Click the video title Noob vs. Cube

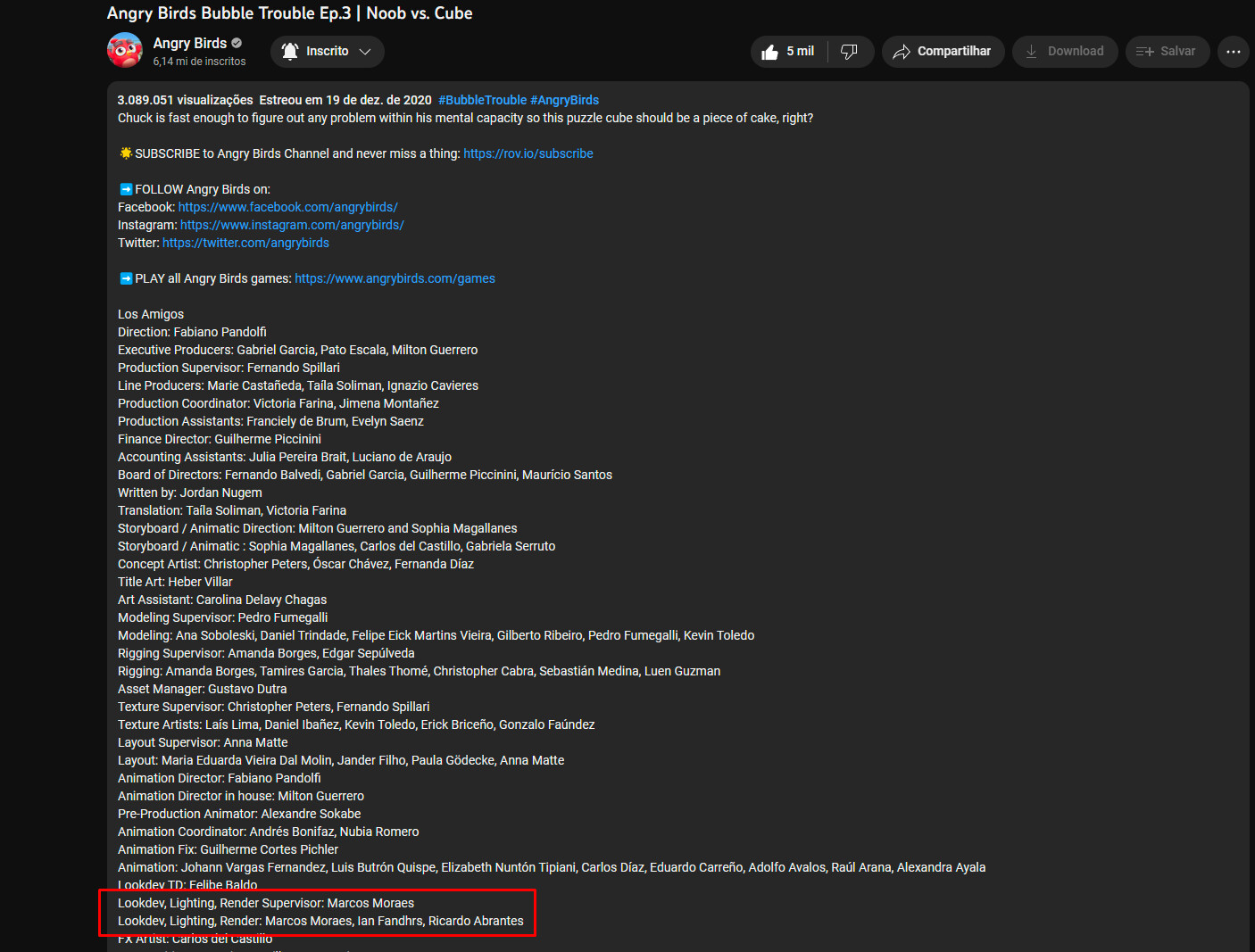click(290, 13)
